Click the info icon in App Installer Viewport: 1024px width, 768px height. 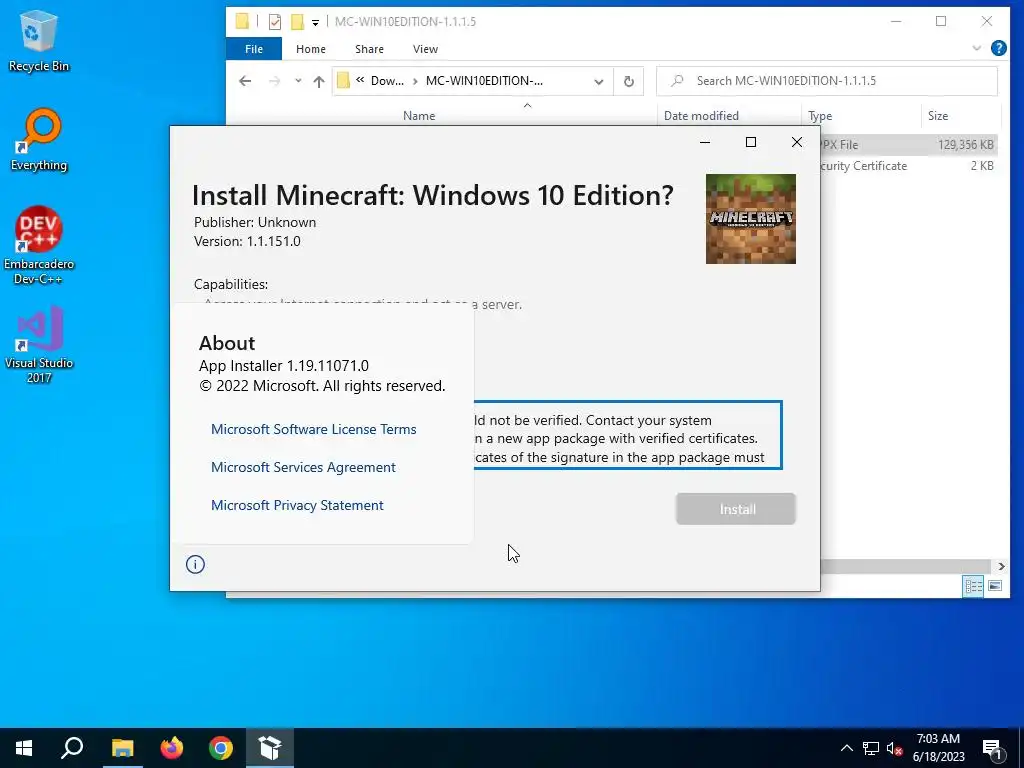(x=195, y=564)
